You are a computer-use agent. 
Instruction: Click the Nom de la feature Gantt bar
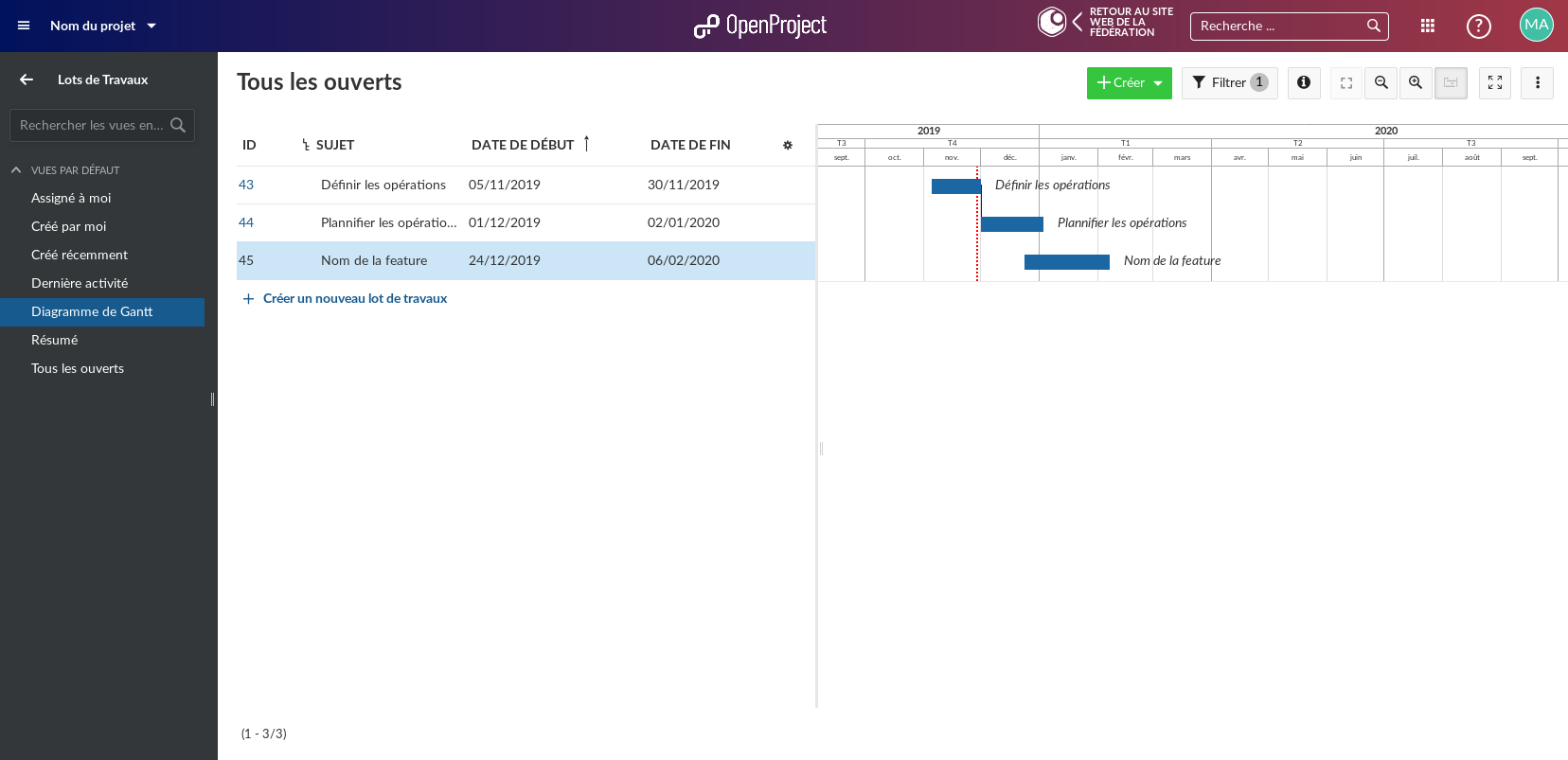[1066, 262]
